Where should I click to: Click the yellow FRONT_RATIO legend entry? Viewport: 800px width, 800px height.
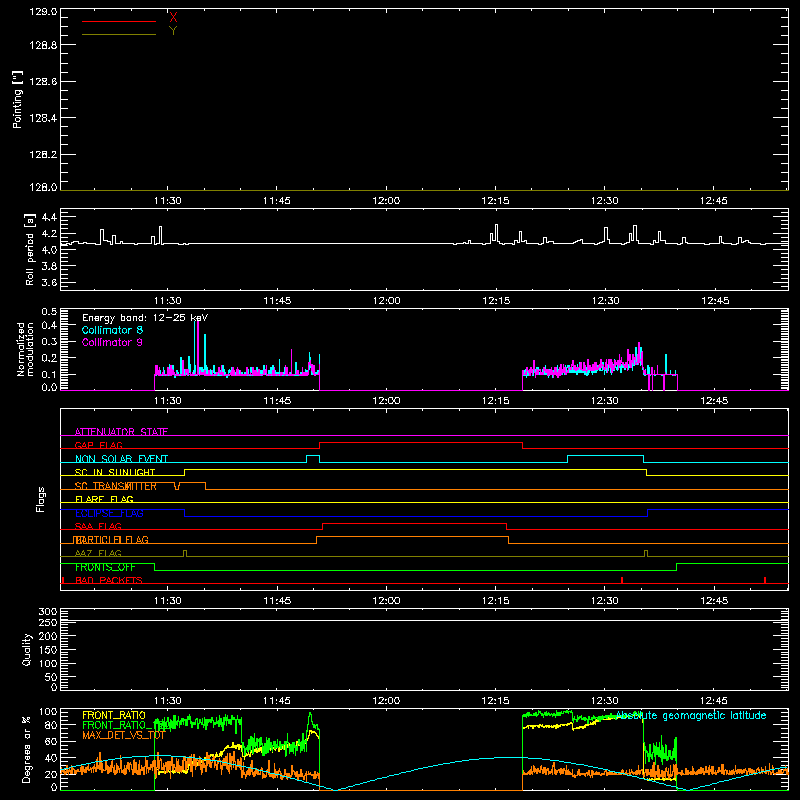tap(114, 715)
